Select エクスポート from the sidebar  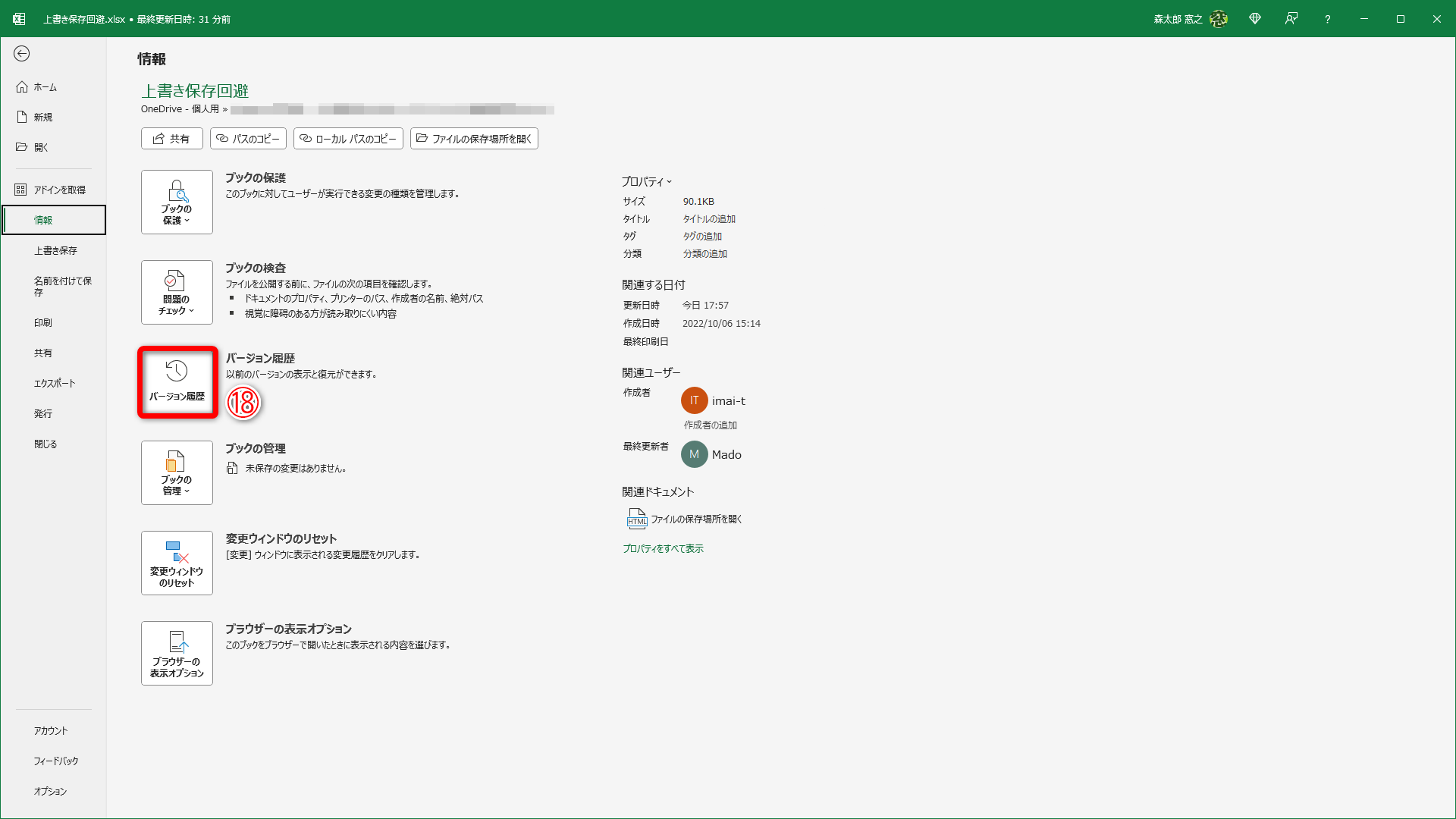(54, 382)
